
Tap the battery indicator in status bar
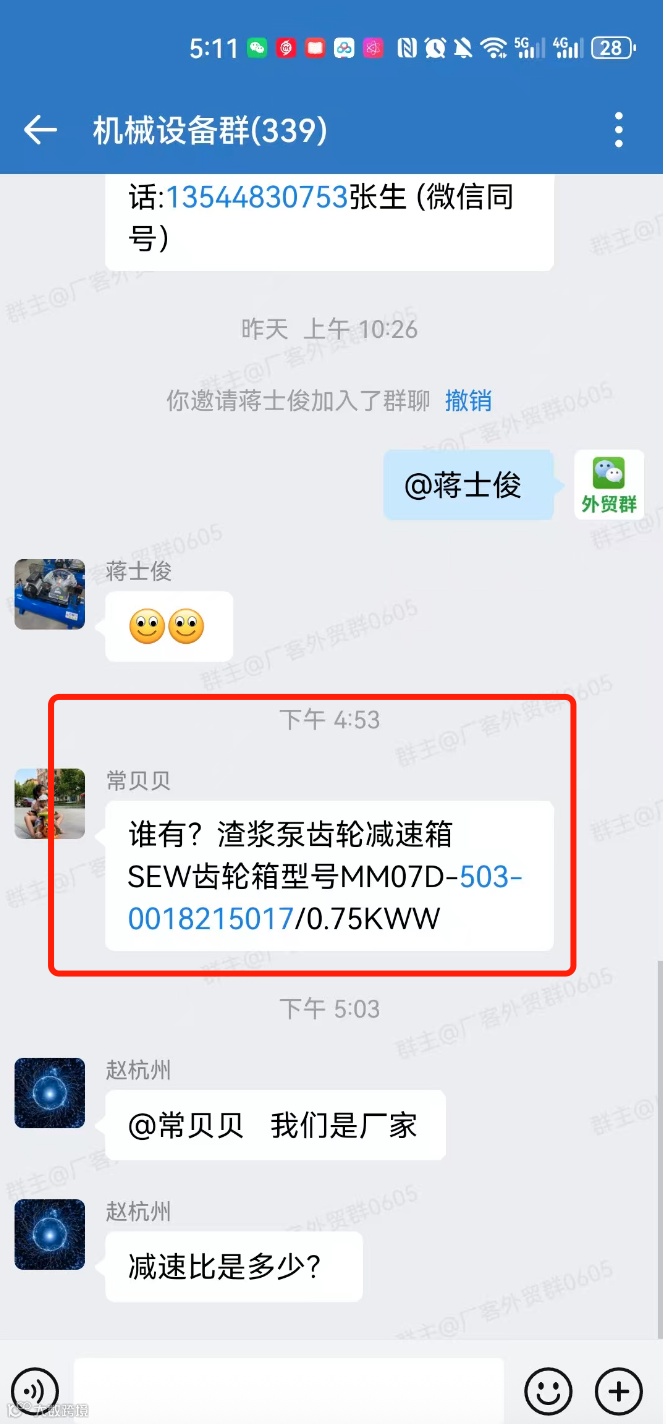click(x=611, y=47)
